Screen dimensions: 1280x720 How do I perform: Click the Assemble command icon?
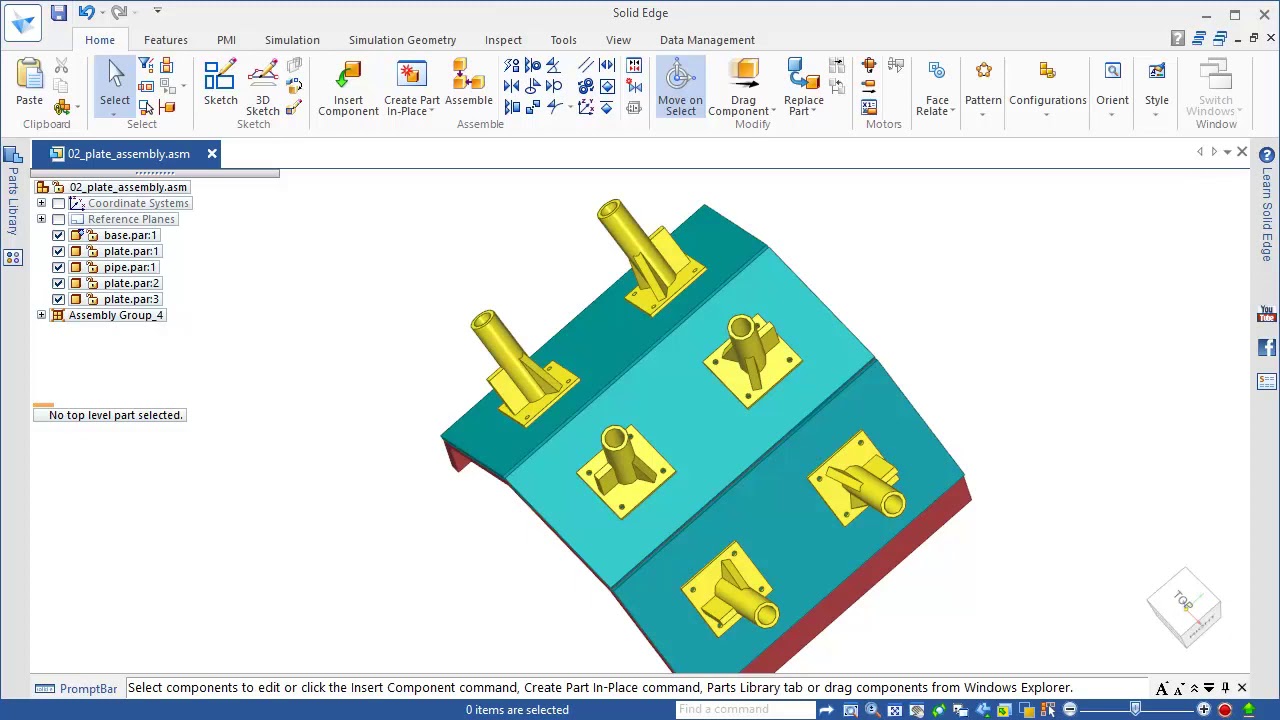pos(468,76)
